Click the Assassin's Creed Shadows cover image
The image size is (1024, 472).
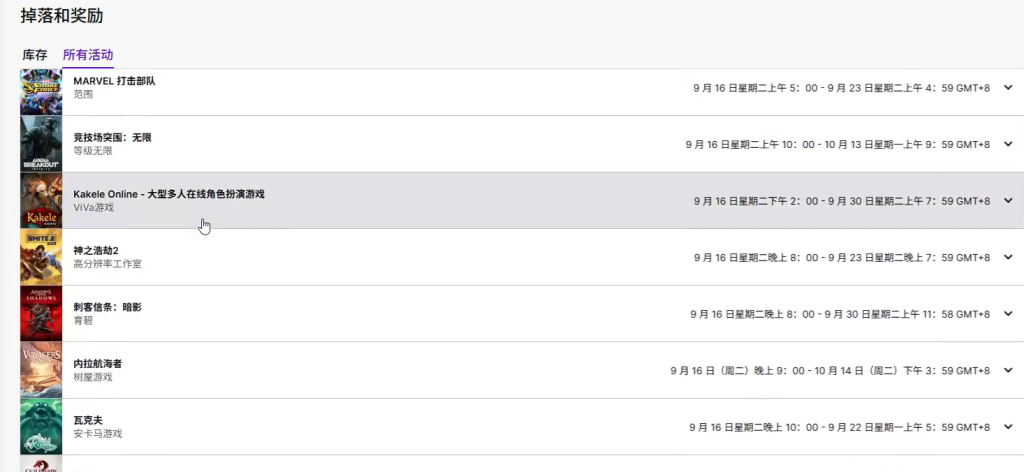pyautogui.click(x=41, y=313)
